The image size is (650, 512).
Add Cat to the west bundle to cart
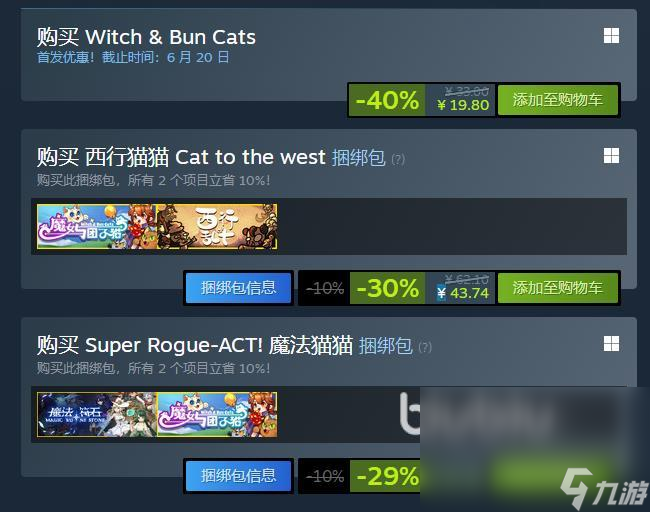[558, 288]
